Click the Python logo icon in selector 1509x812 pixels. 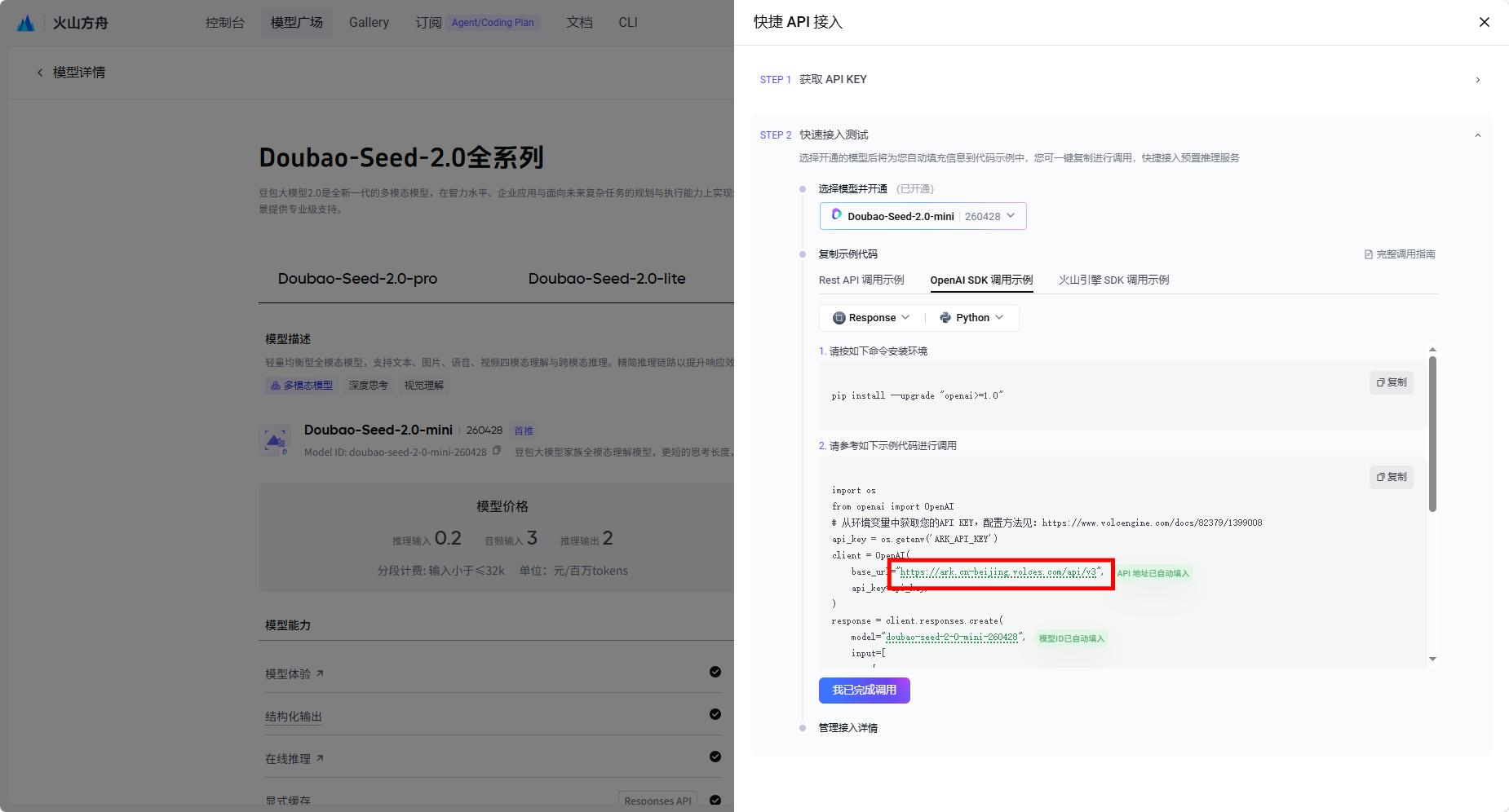[945, 318]
